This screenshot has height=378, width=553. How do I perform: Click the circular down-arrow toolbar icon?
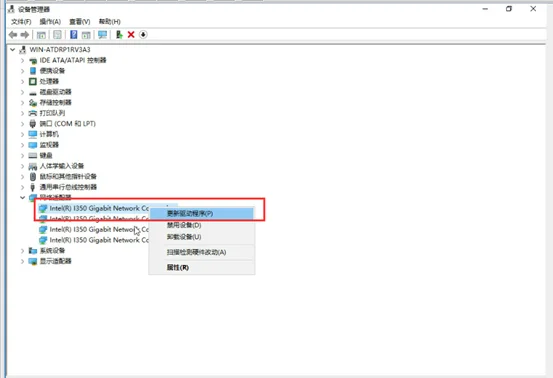[x=143, y=35]
